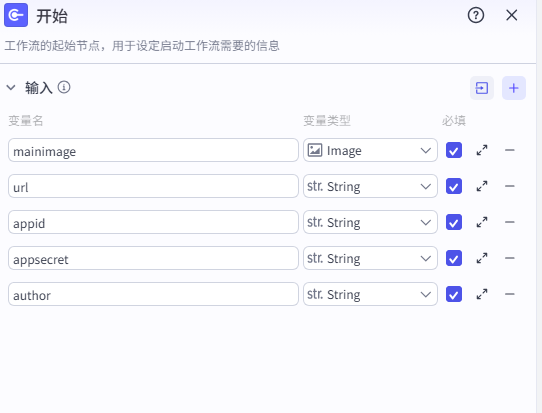Expand the appsecret variable row details
The image size is (542, 413).
click(482, 258)
